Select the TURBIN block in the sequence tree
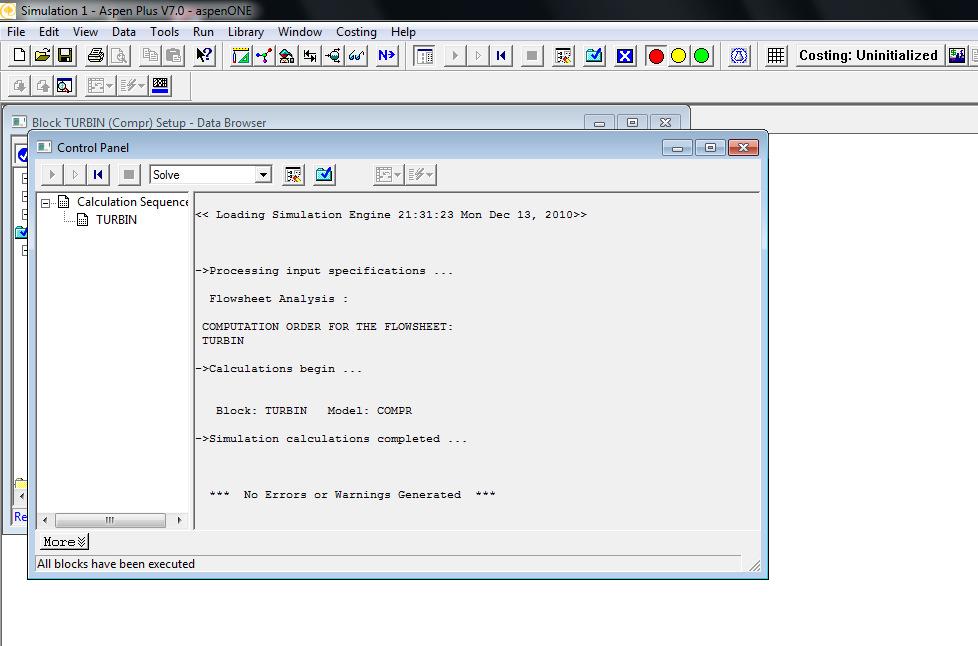This screenshot has height=646, width=978. click(x=116, y=219)
